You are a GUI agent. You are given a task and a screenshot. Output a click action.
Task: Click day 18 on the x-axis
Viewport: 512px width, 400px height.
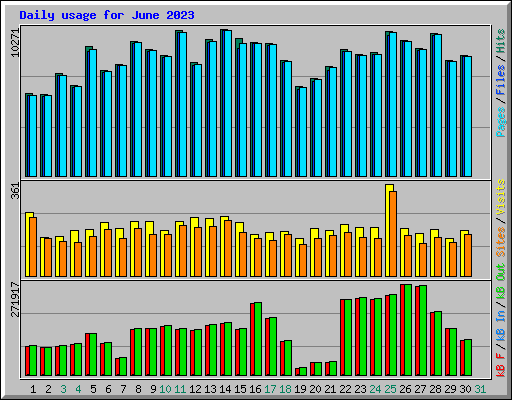point(285,389)
